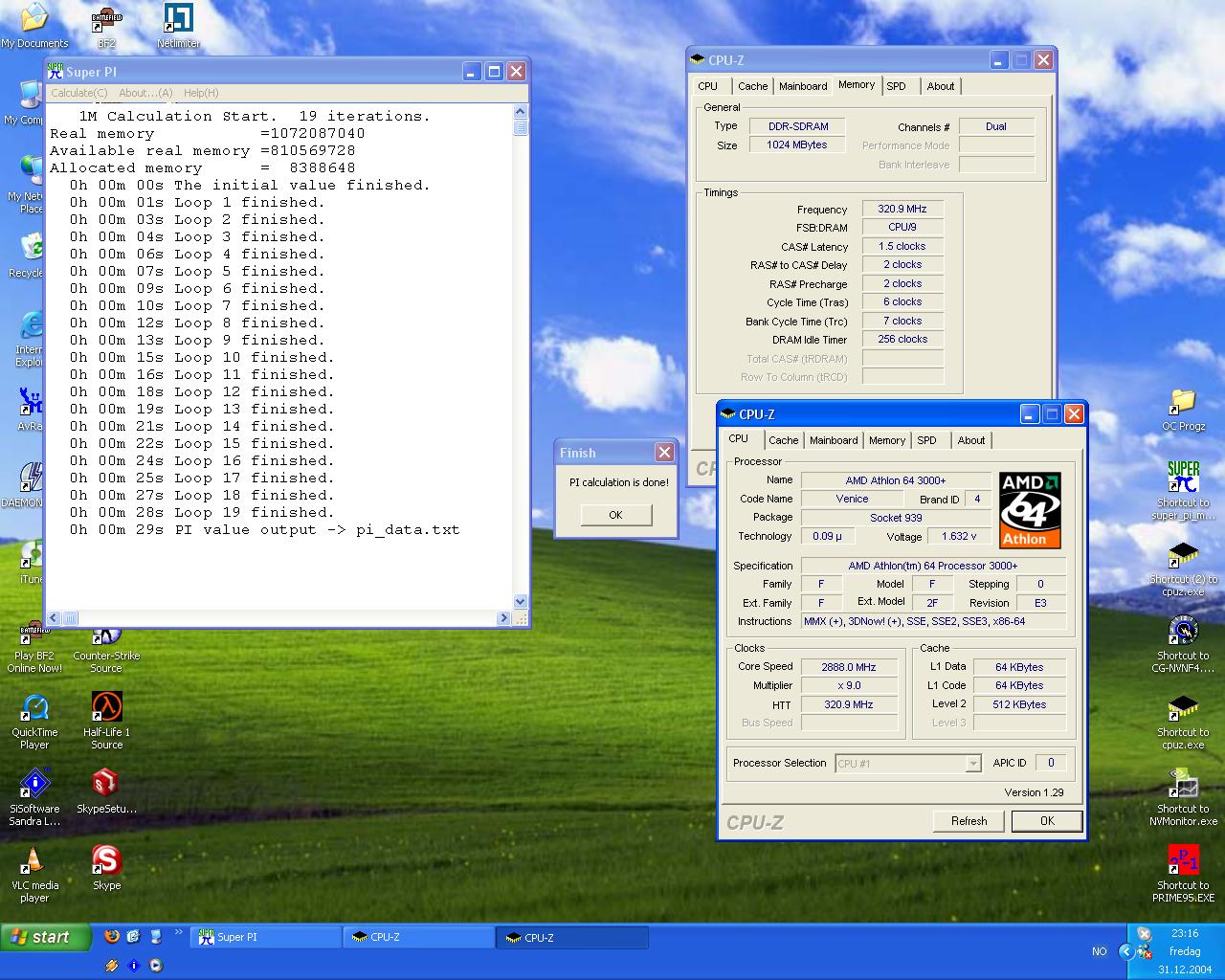Launch Shortcut to PRIME95.EXE

coord(1183,874)
